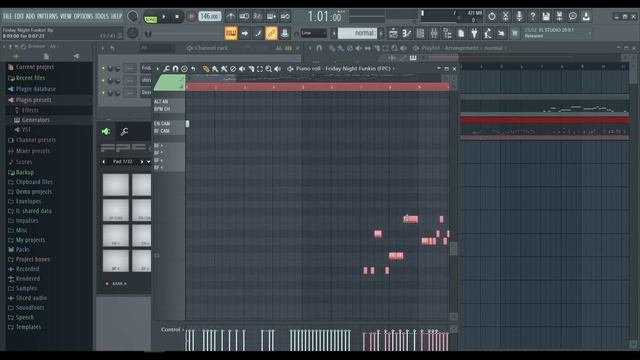640x360 pixels.
Task: Open the piano roll options arrow menu
Action: [x=158, y=69]
